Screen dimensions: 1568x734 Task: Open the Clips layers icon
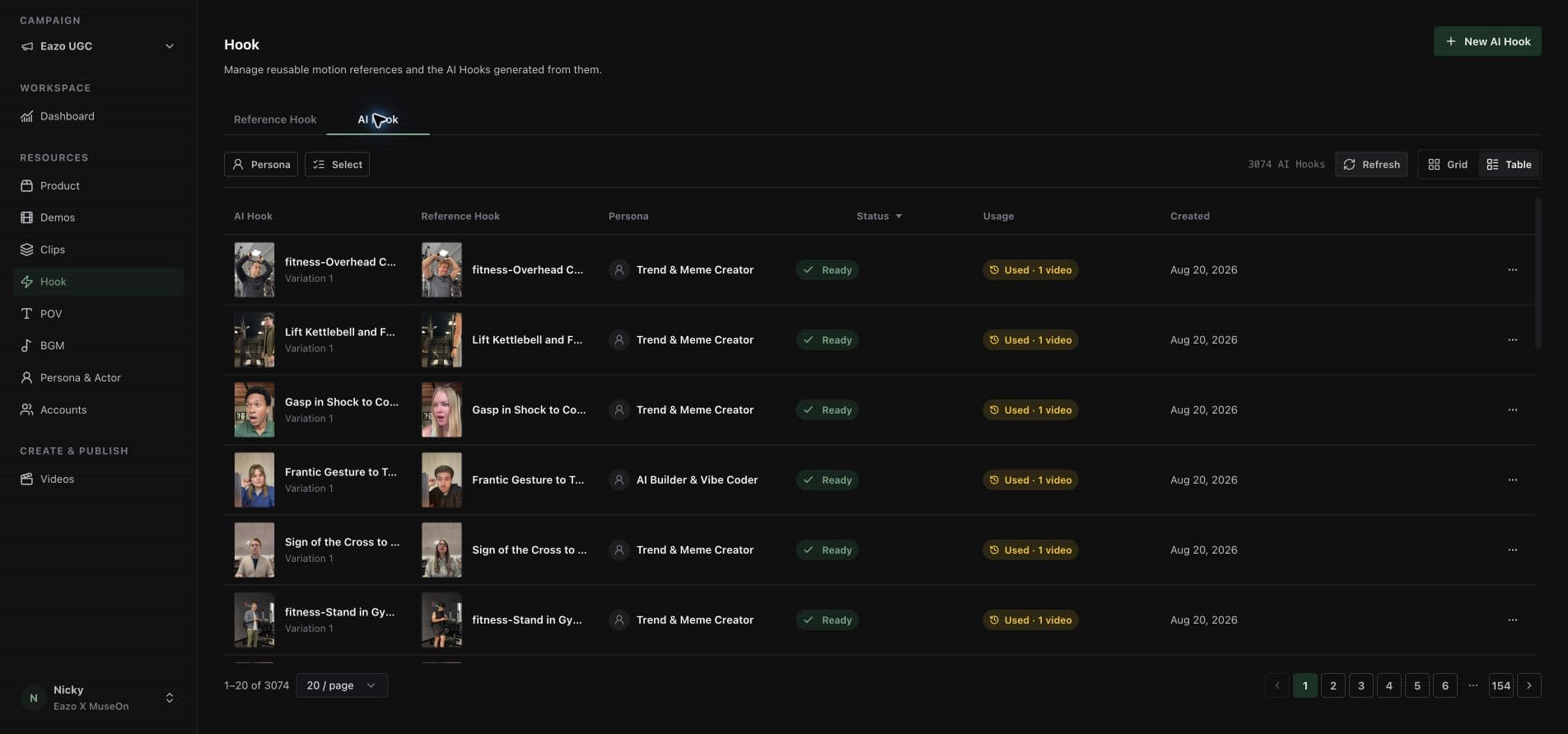point(26,250)
